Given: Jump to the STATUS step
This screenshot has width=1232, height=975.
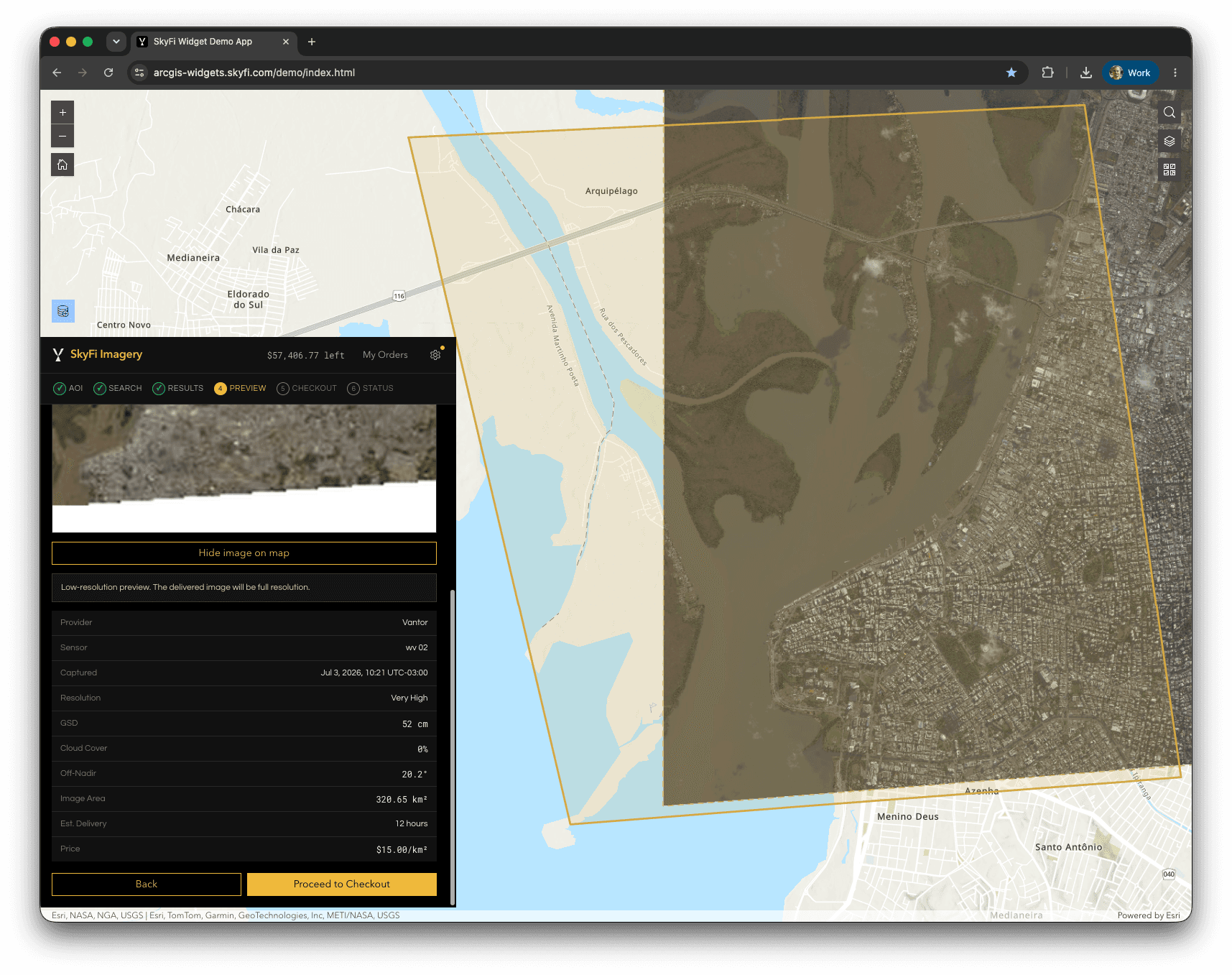Looking at the screenshot, I should [371, 389].
